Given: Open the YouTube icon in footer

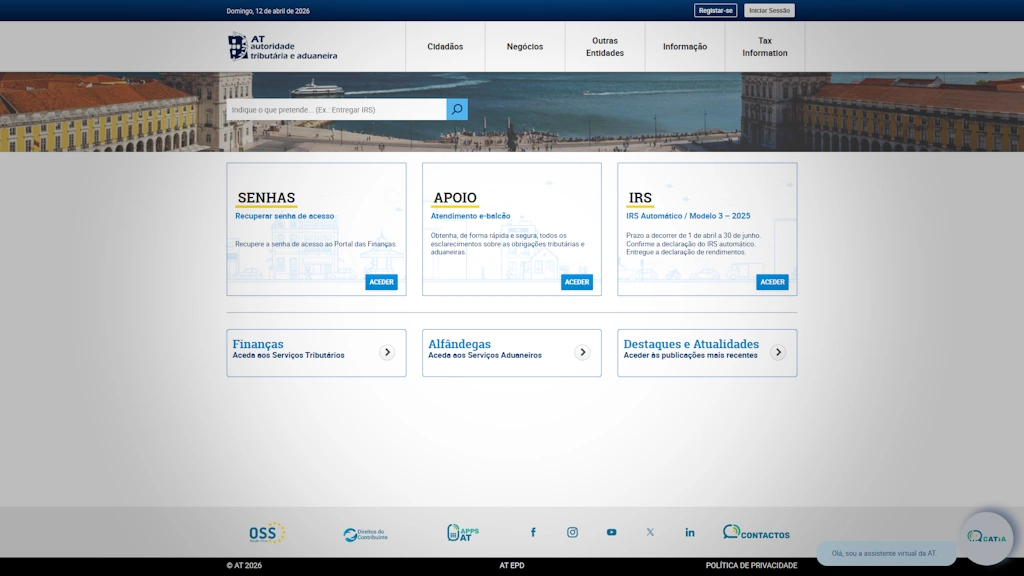Looking at the screenshot, I should [x=611, y=532].
